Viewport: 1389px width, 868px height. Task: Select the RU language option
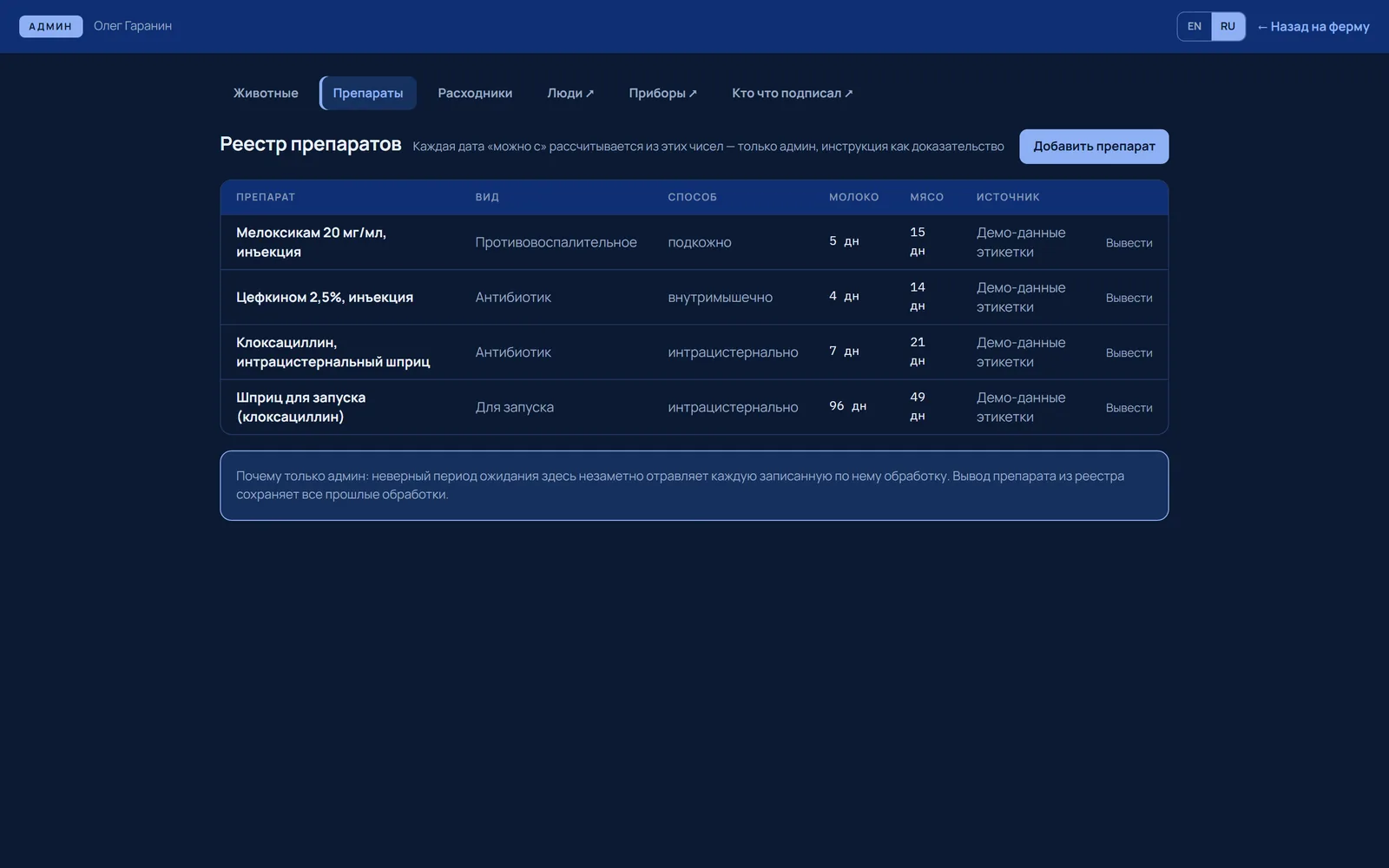(1228, 26)
